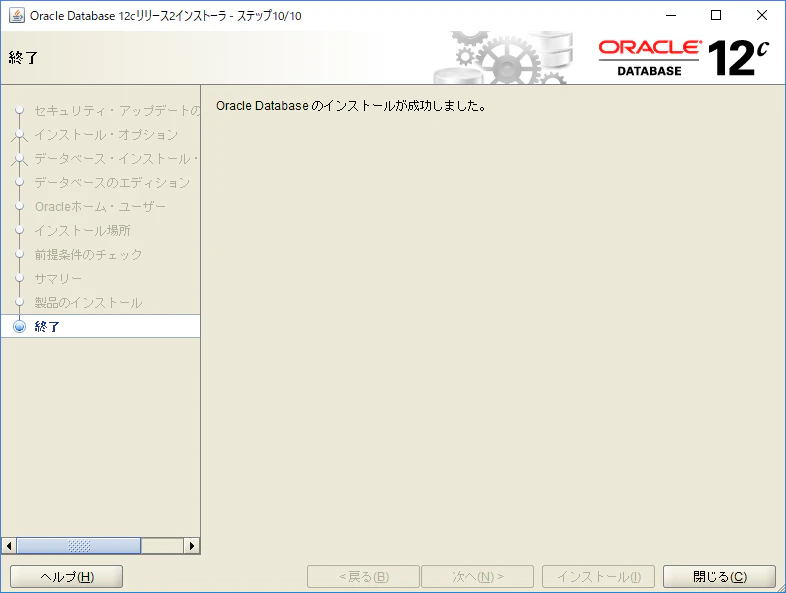Click the Java installer icon in title bar
Screen dimensions: 786x593
point(17,16)
